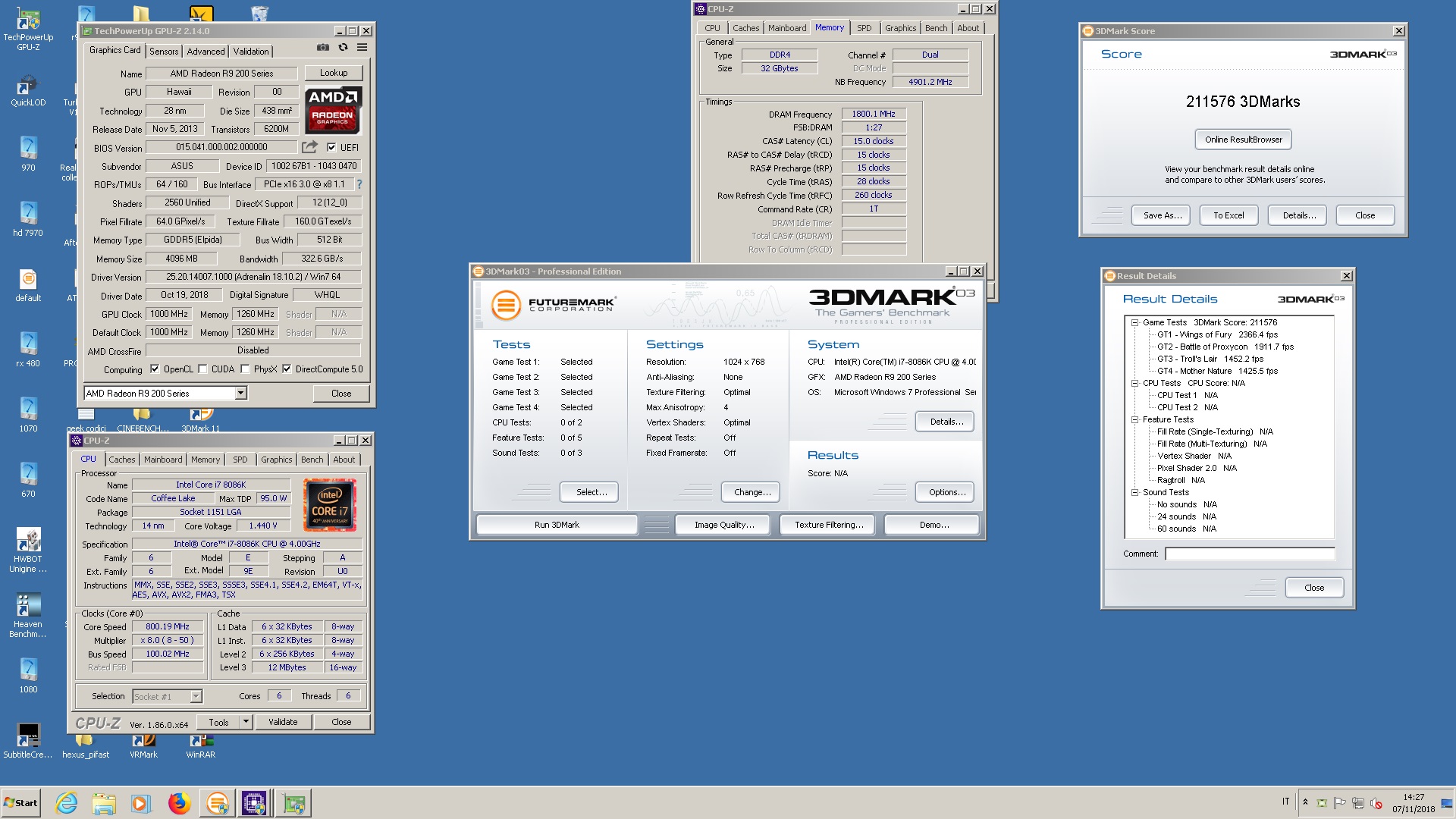The width and height of the screenshot is (1456, 819).
Task: Show hidden tray icons arrow
Action: tap(1305, 802)
